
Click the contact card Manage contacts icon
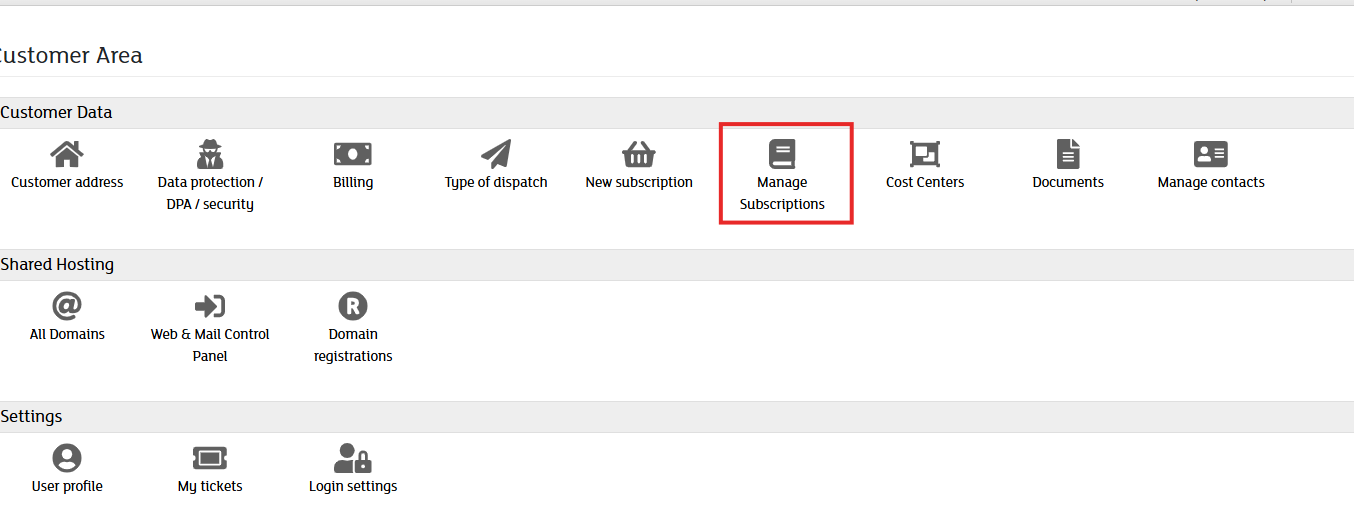click(1211, 154)
